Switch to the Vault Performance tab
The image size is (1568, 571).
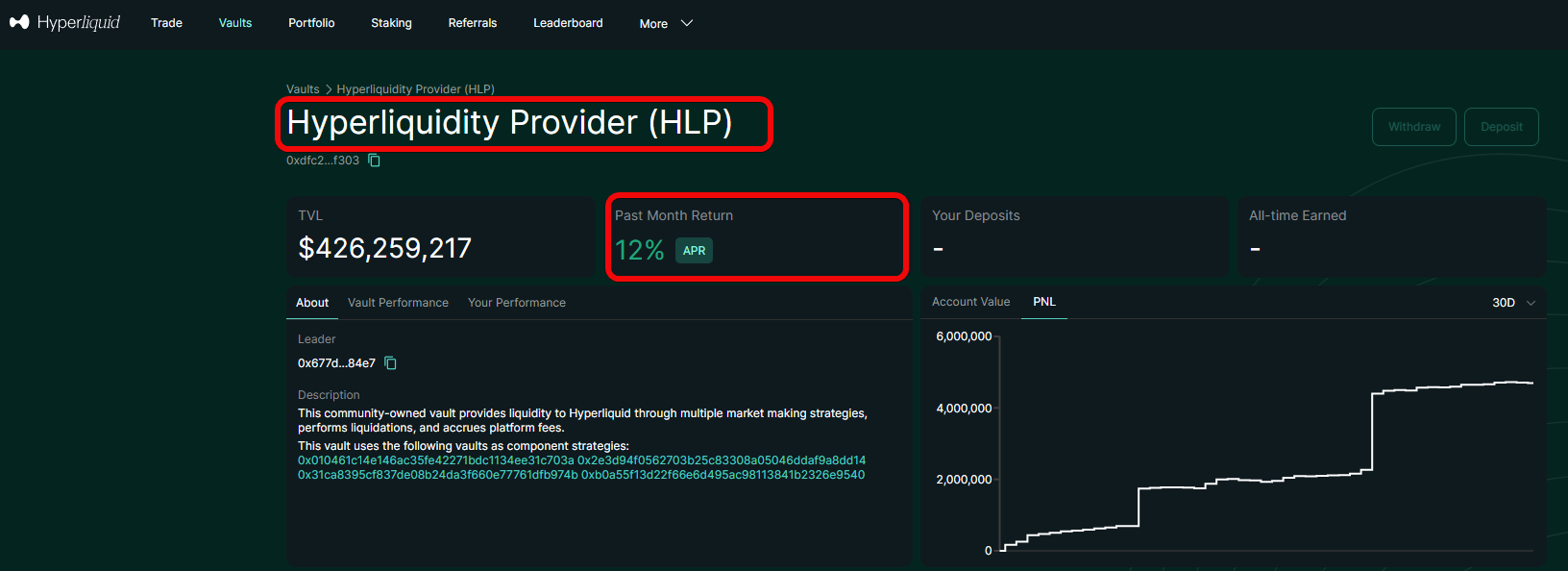tap(398, 303)
